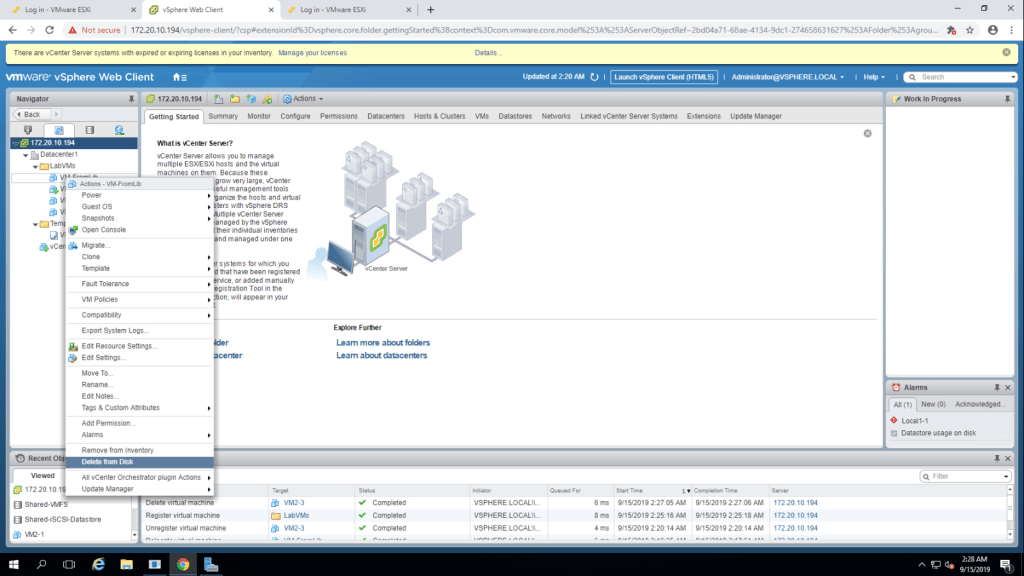Click the Chrome icon in the taskbar
Viewport: 1024px width, 576px height.
tap(182, 565)
